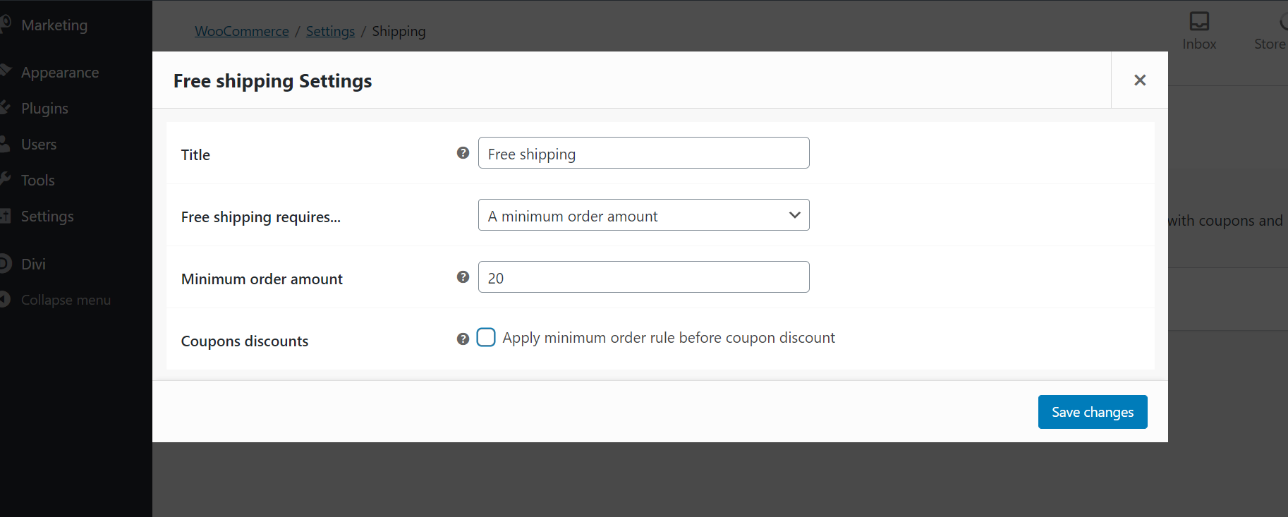Click the Tools wrench icon
1288x517 pixels.
5,180
